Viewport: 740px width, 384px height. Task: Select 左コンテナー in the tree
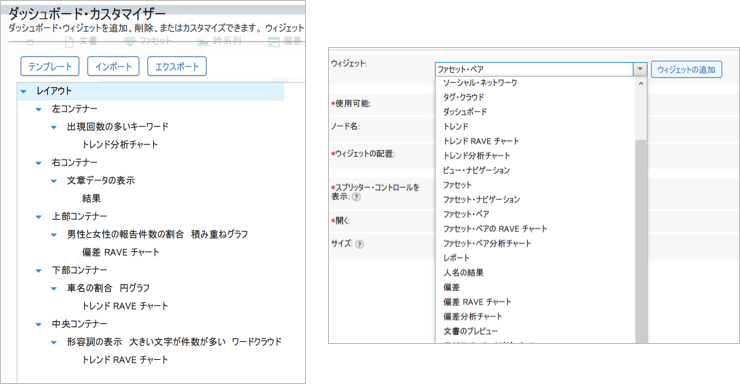tap(75, 109)
